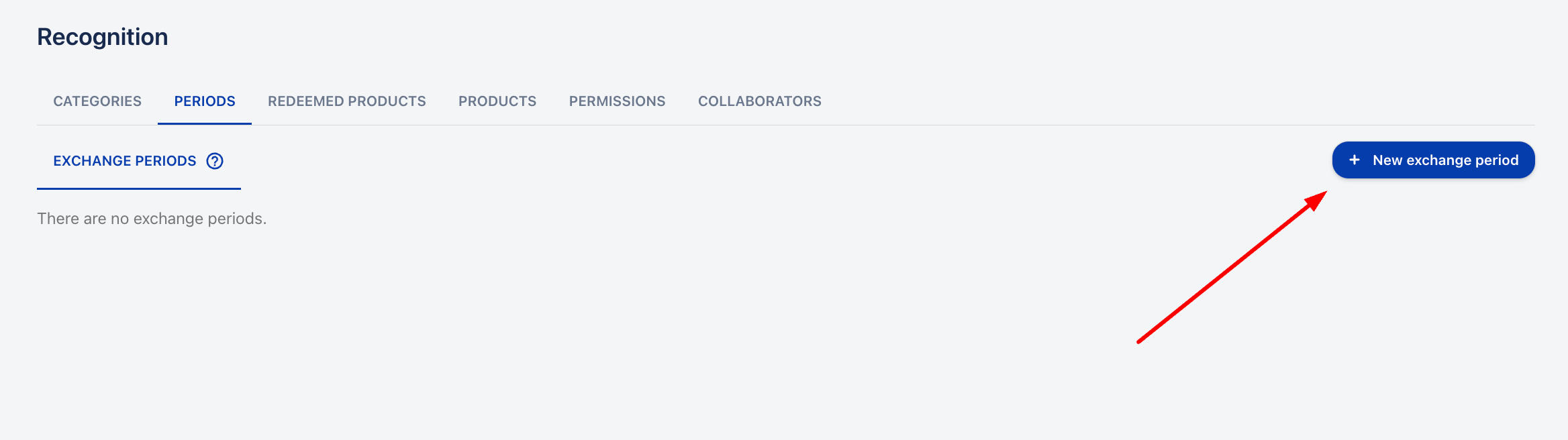Click the Recognition page heading
This screenshot has height=440, width=1568.
coord(103,37)
